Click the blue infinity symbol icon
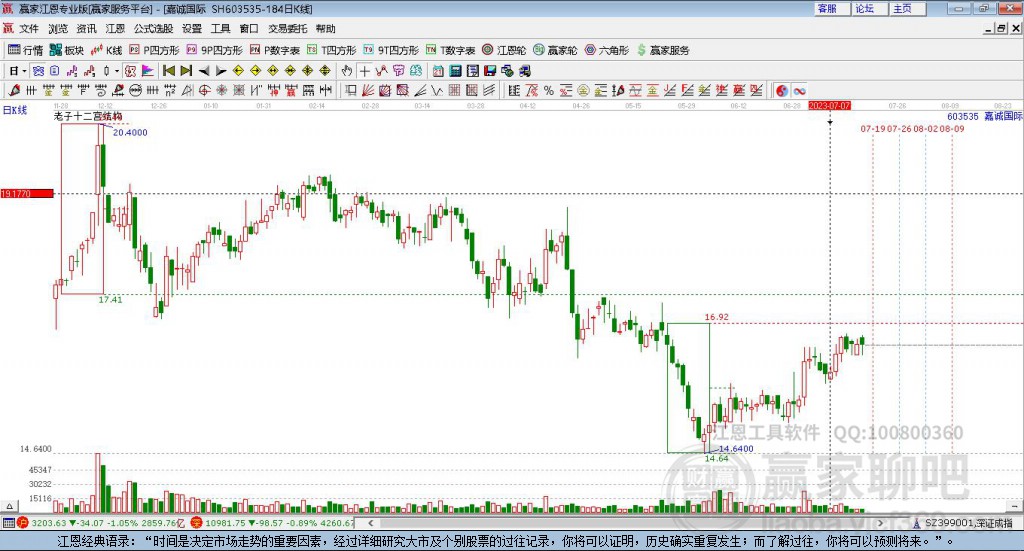Viewport: 1024px width, 551px height. tap(799, 91)
